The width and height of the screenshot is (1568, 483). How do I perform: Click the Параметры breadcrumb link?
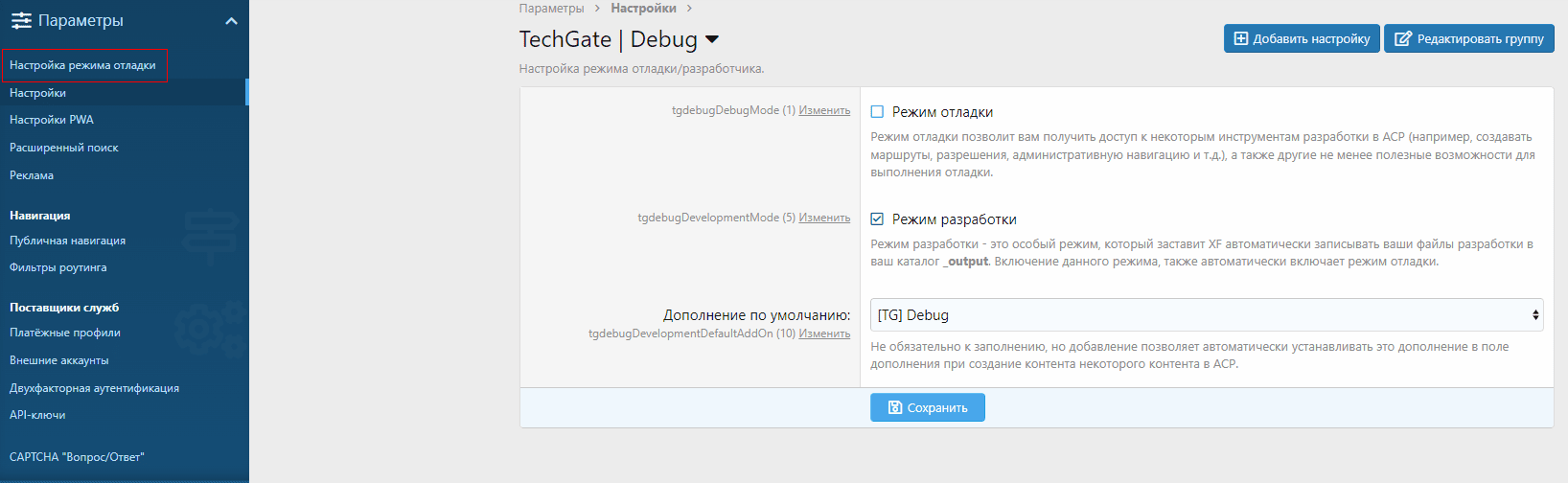pos(551,8)
